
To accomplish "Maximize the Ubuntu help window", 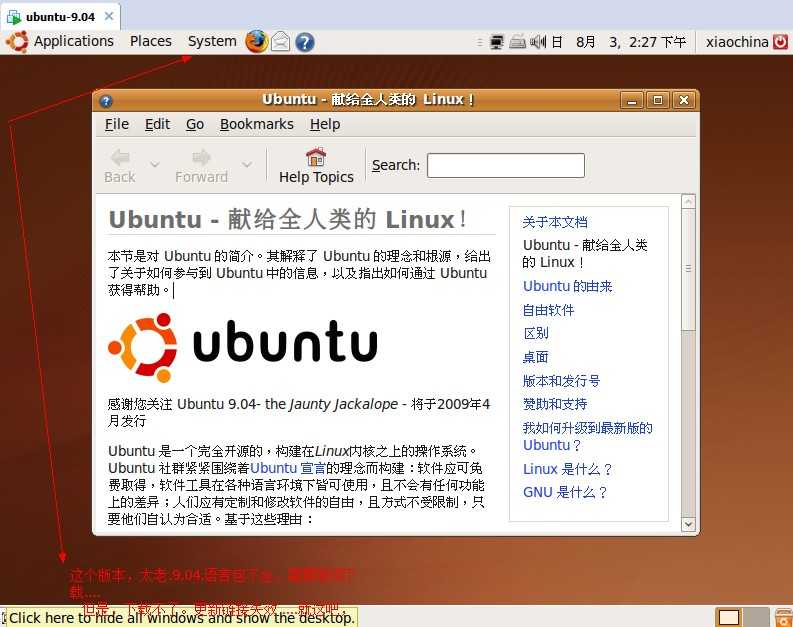I will coord(657,100).
